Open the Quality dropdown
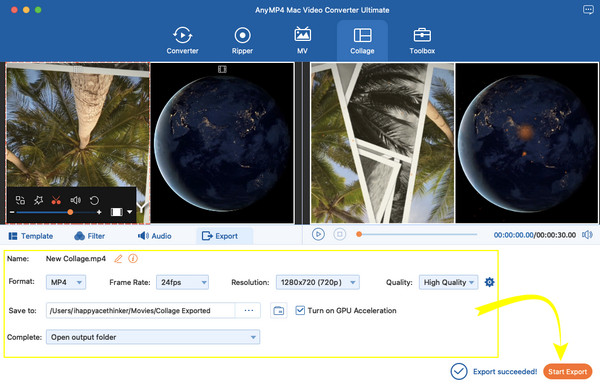Viewport: 600px width, 388px height. (x=448, y=282)
